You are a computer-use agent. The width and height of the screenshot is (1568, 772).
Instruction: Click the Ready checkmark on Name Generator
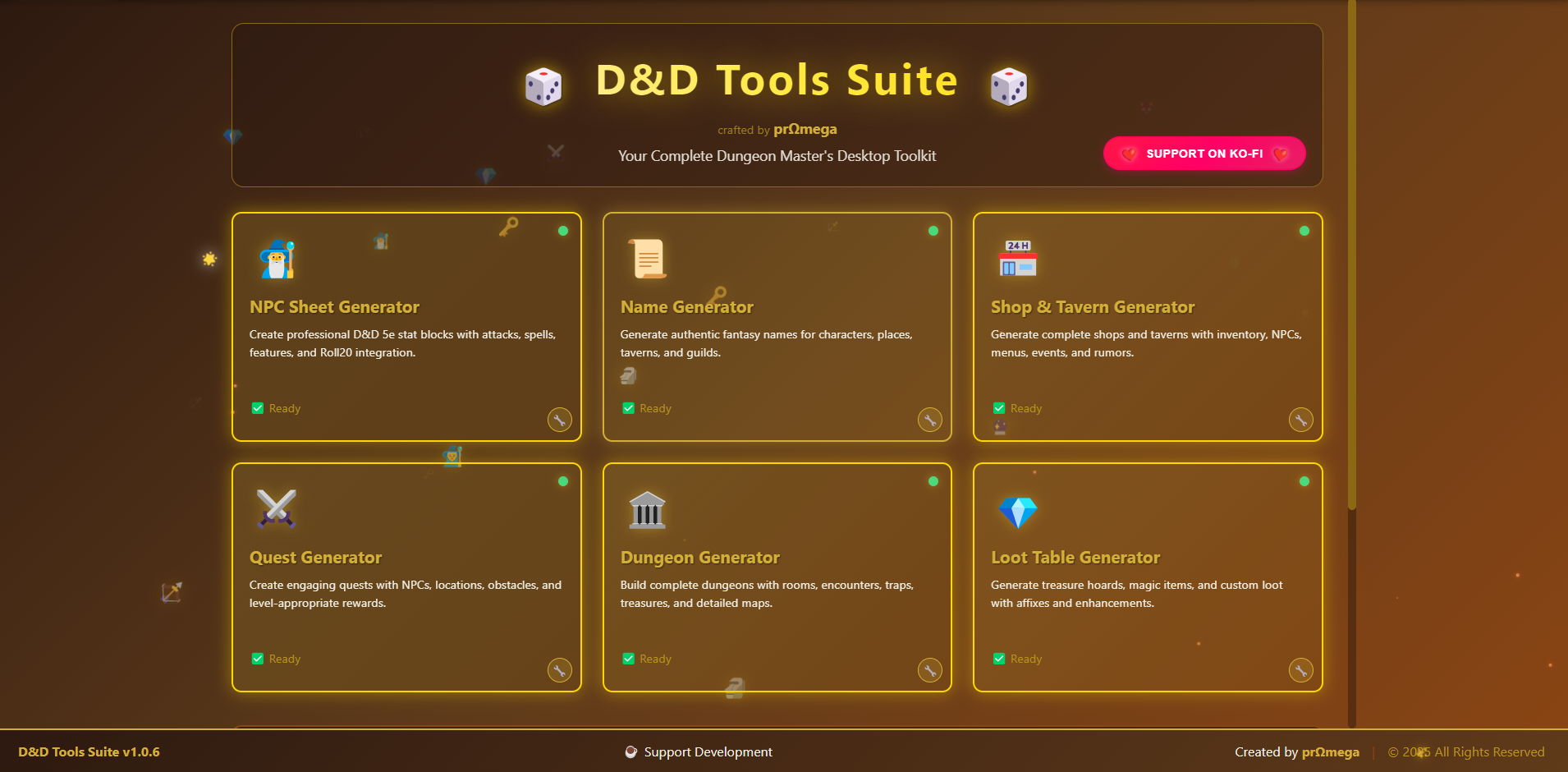click(x=628, y=408)
